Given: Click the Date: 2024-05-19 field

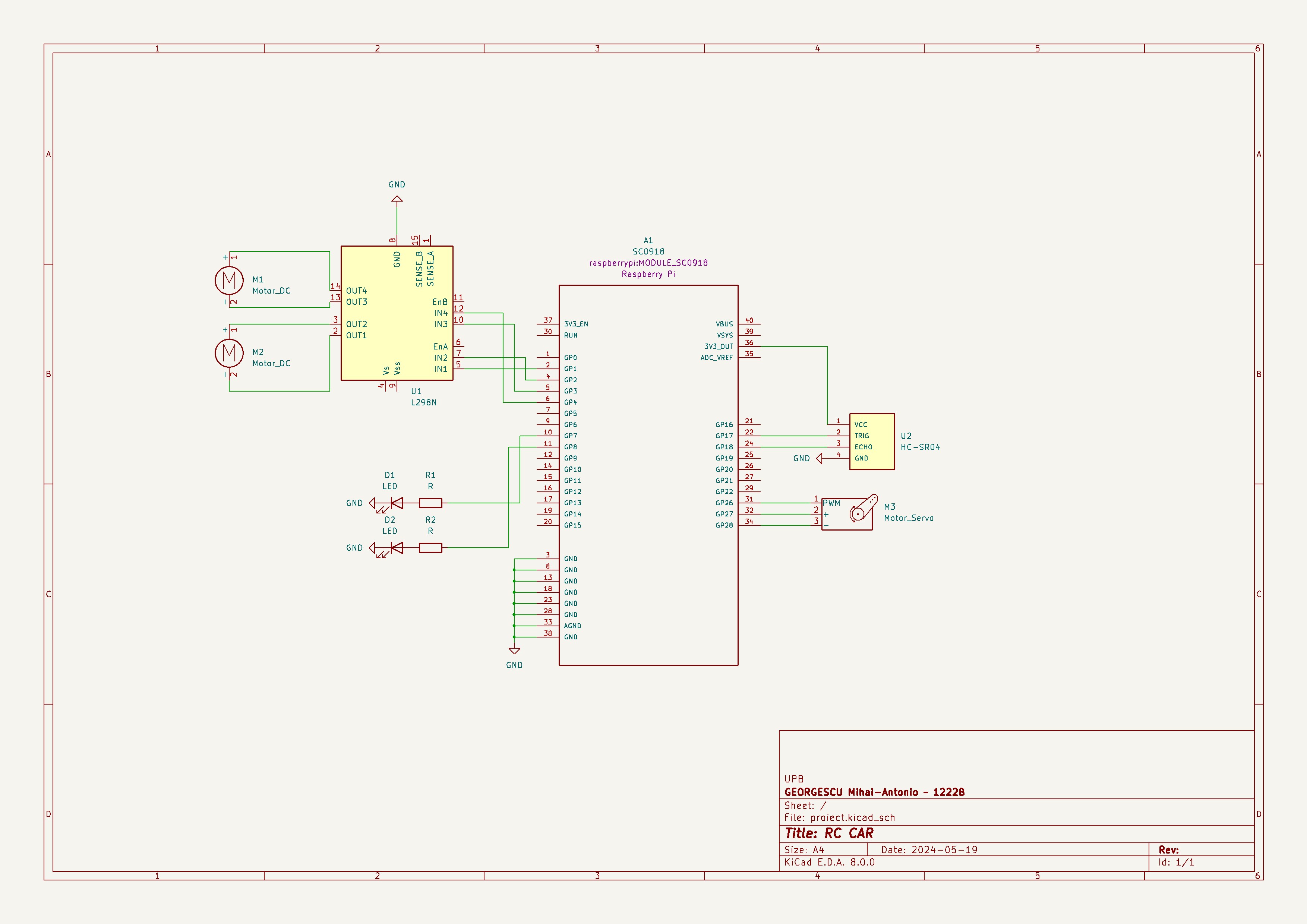Looking at the screenshot, I should tap(929, 850).
